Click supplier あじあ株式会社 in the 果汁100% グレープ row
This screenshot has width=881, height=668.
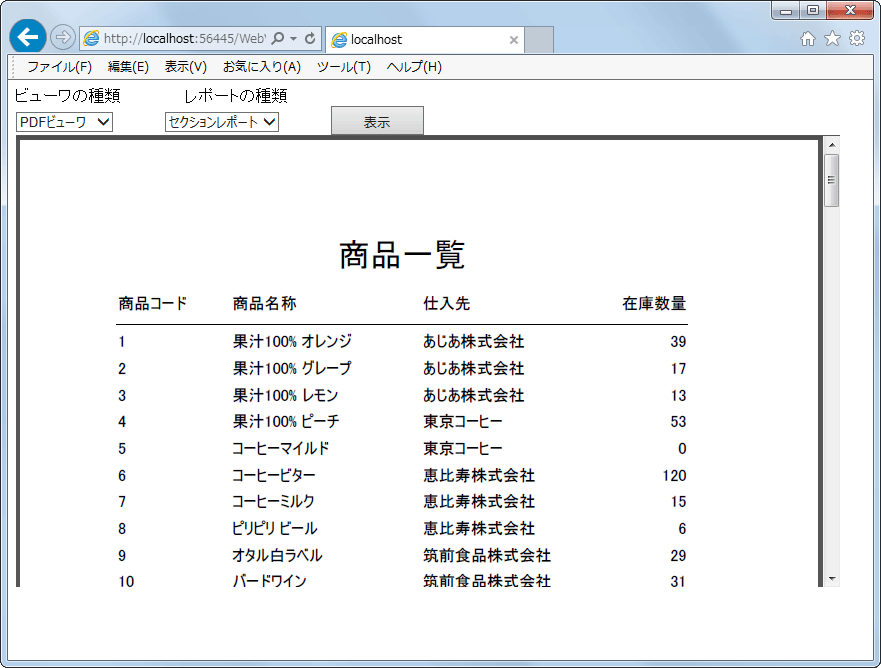tap(474, 368)
